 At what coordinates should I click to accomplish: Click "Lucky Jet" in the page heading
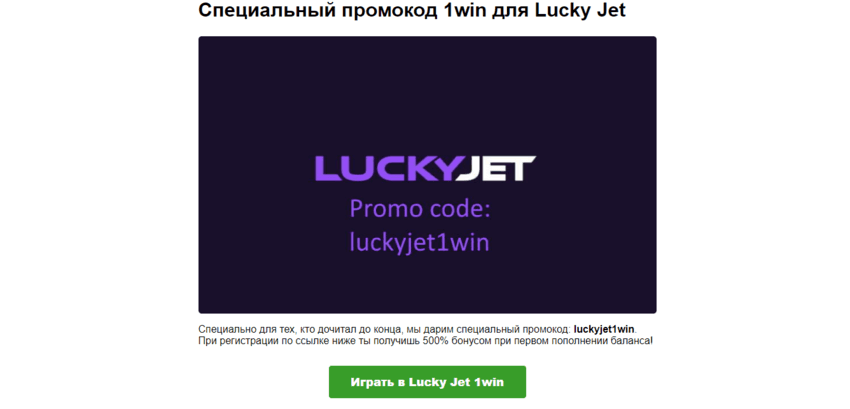581,10
